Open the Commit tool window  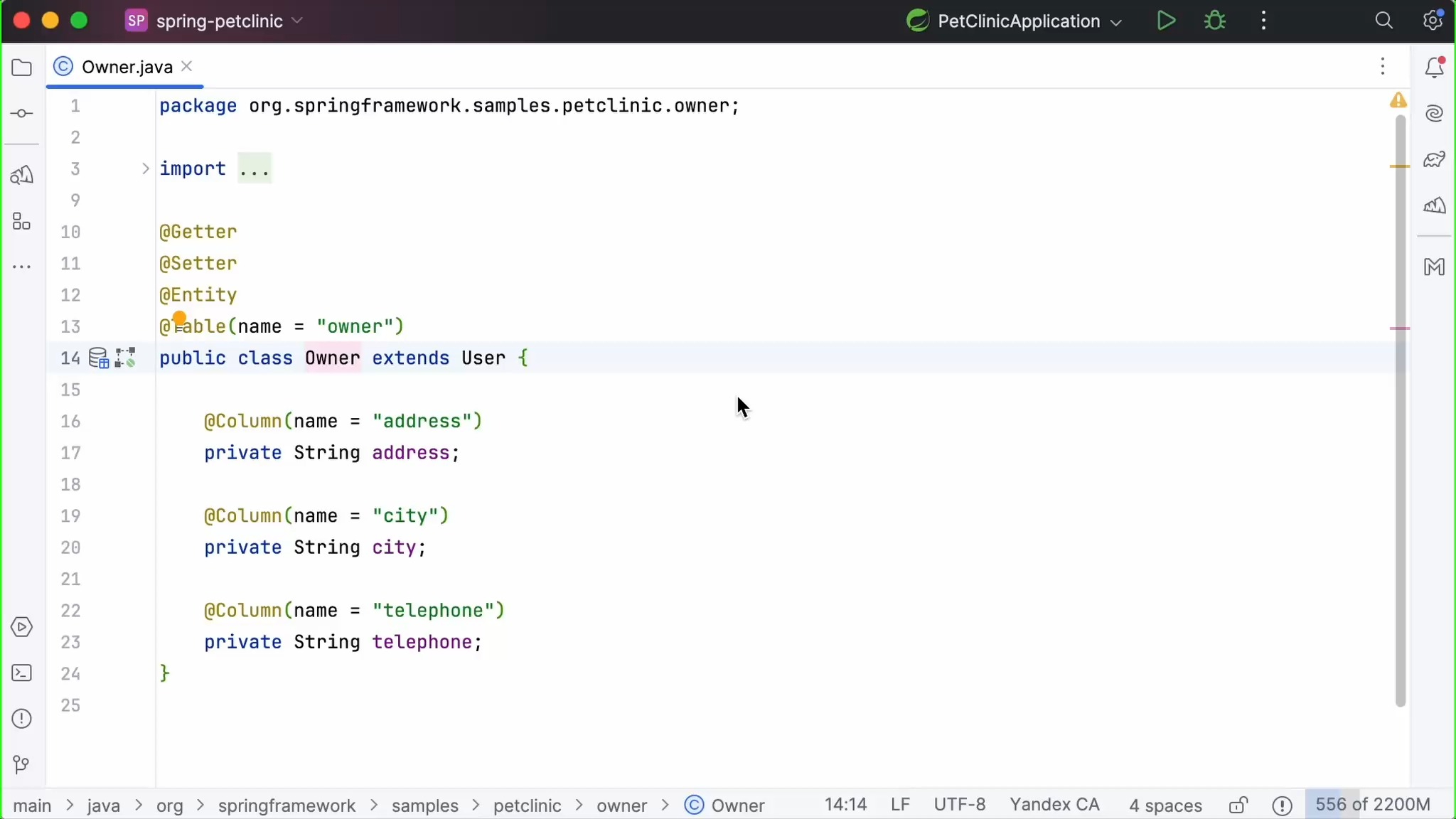coord(22,114)
